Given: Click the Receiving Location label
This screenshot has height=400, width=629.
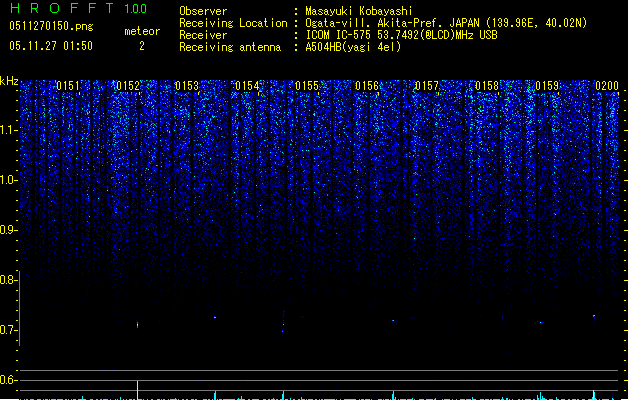Looking at the screenshot, I should coord(233,23).
